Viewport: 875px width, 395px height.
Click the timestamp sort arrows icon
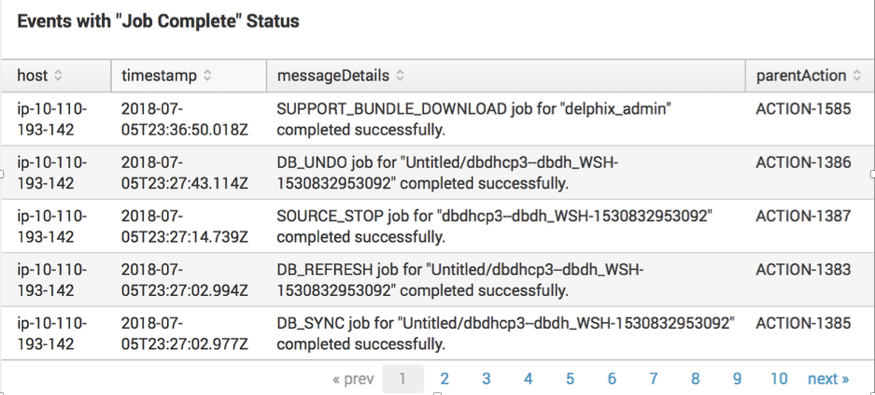coord(207,75)
